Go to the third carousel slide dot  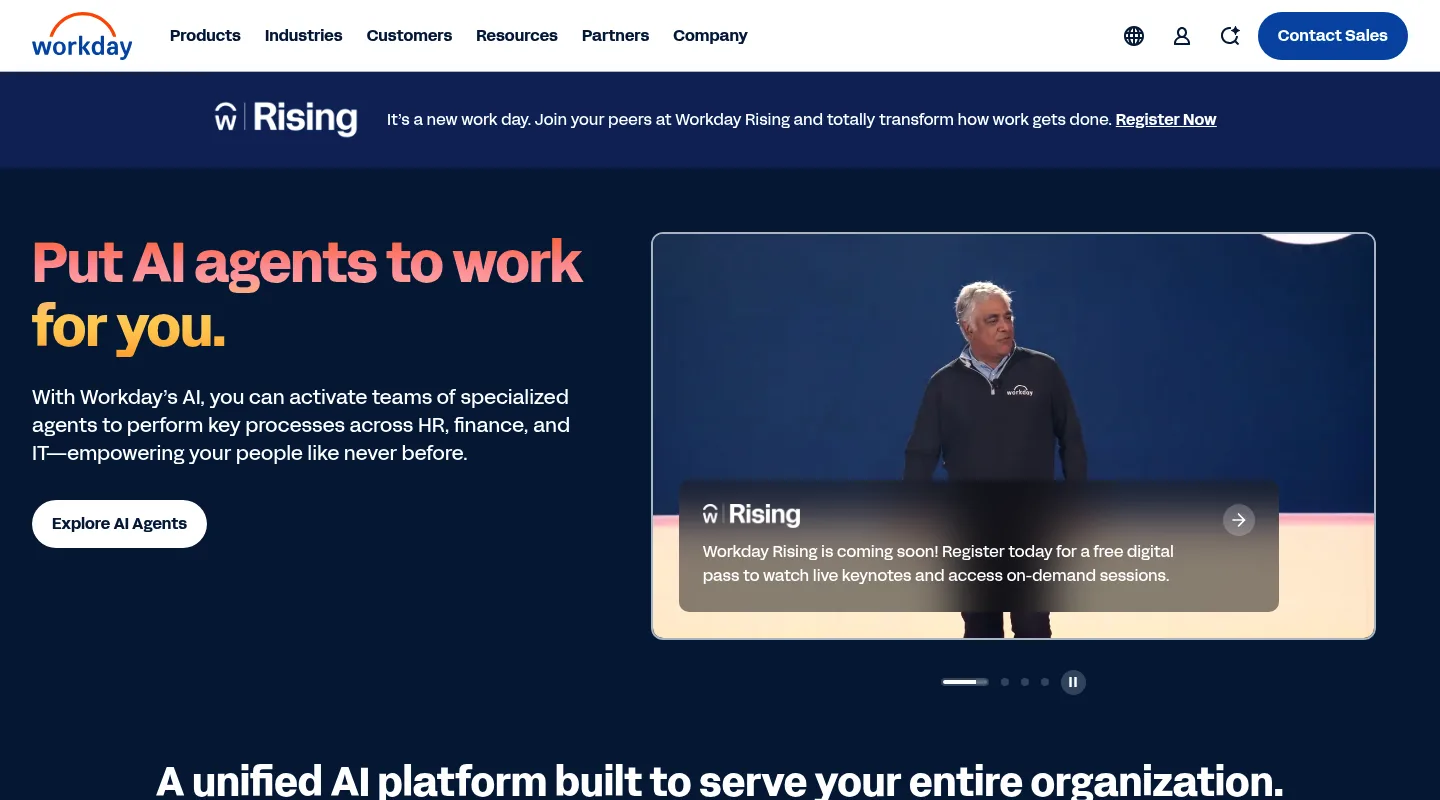coord(1025,682)
